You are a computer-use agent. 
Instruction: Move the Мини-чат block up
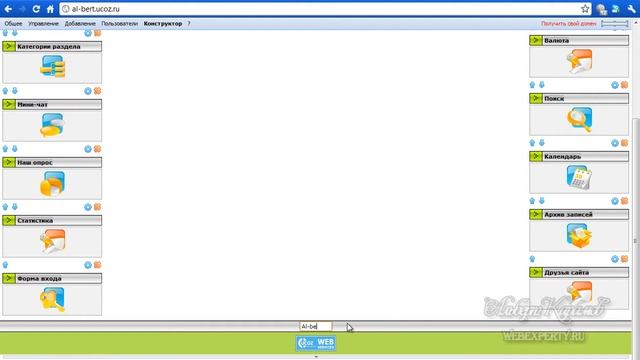tap(5, 91)
